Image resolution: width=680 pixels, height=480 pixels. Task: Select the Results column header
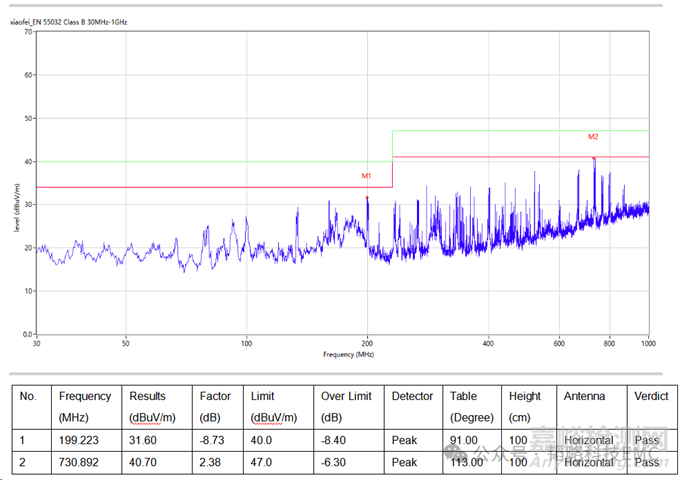click(x=147, y=397)
